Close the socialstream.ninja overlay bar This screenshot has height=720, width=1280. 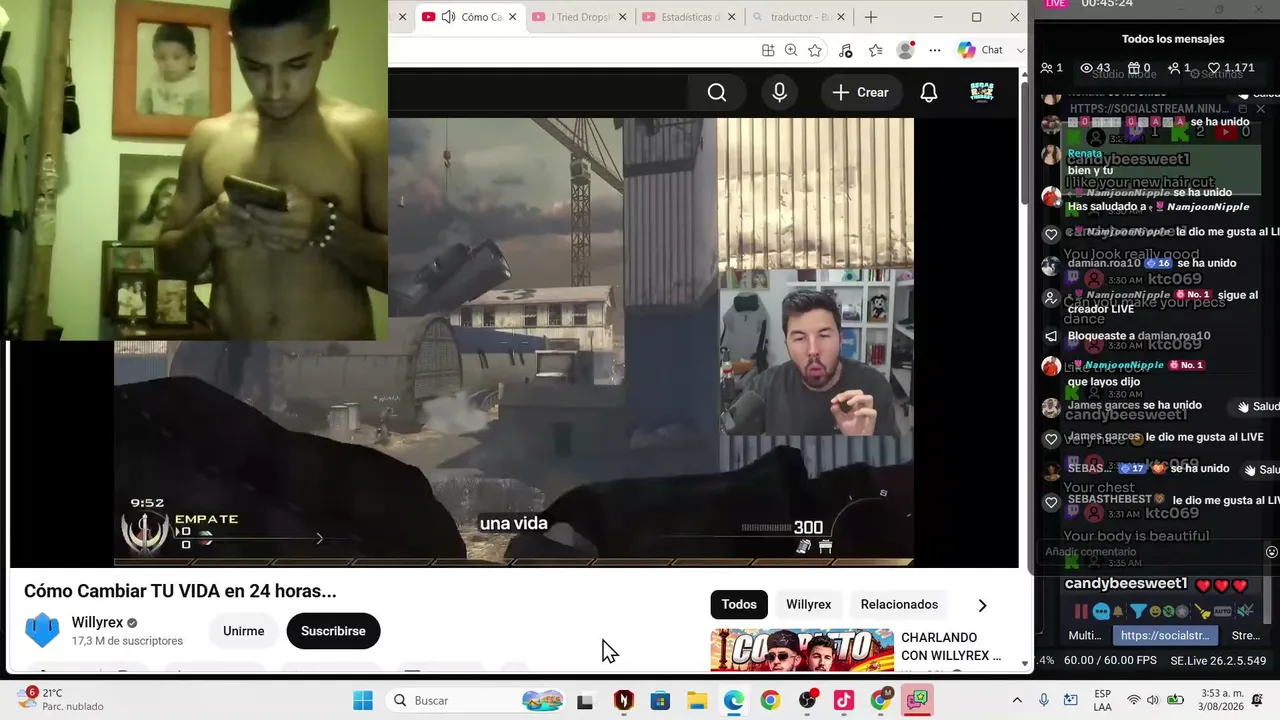coord(1260,109)
